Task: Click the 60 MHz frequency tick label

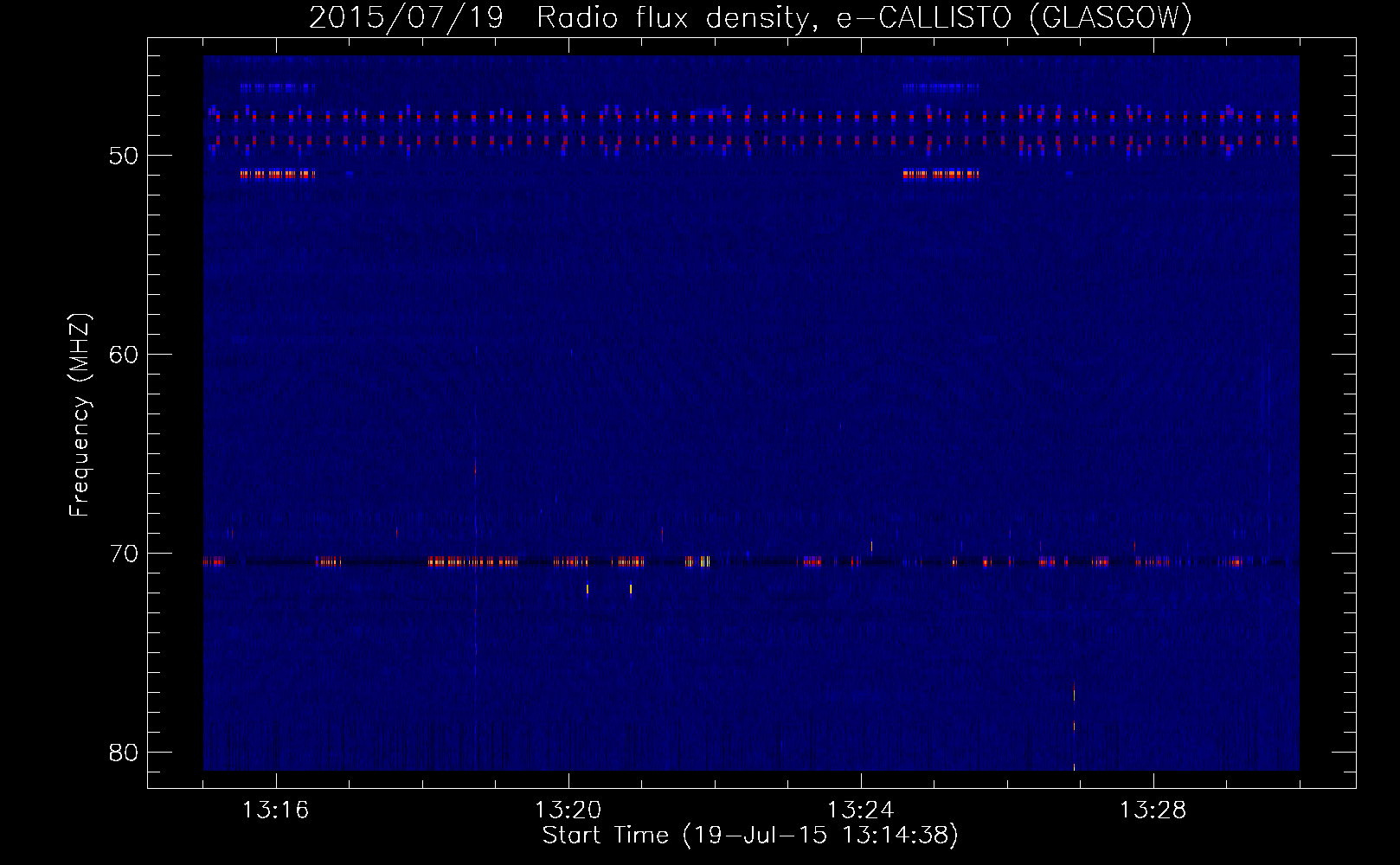Action: [124, 354]
